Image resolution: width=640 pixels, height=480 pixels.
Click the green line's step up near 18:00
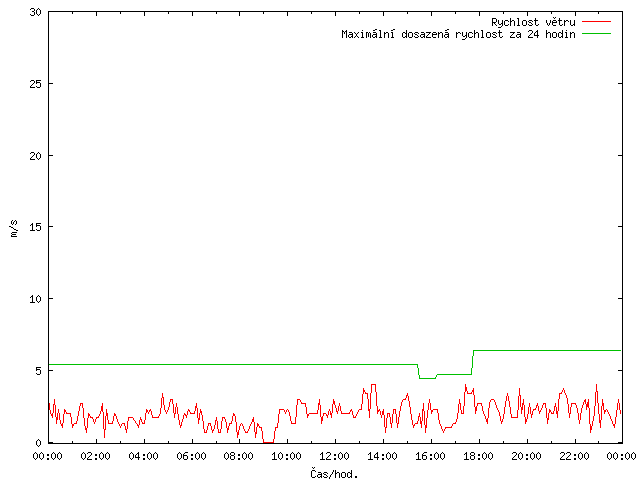473,362
